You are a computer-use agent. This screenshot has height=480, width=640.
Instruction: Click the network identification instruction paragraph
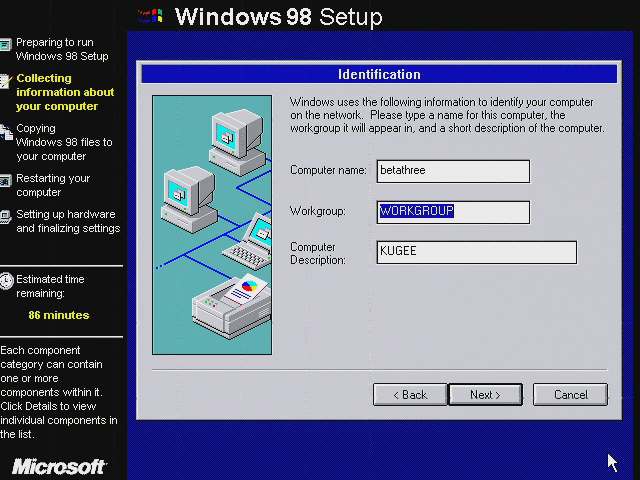tap(447, 115)
